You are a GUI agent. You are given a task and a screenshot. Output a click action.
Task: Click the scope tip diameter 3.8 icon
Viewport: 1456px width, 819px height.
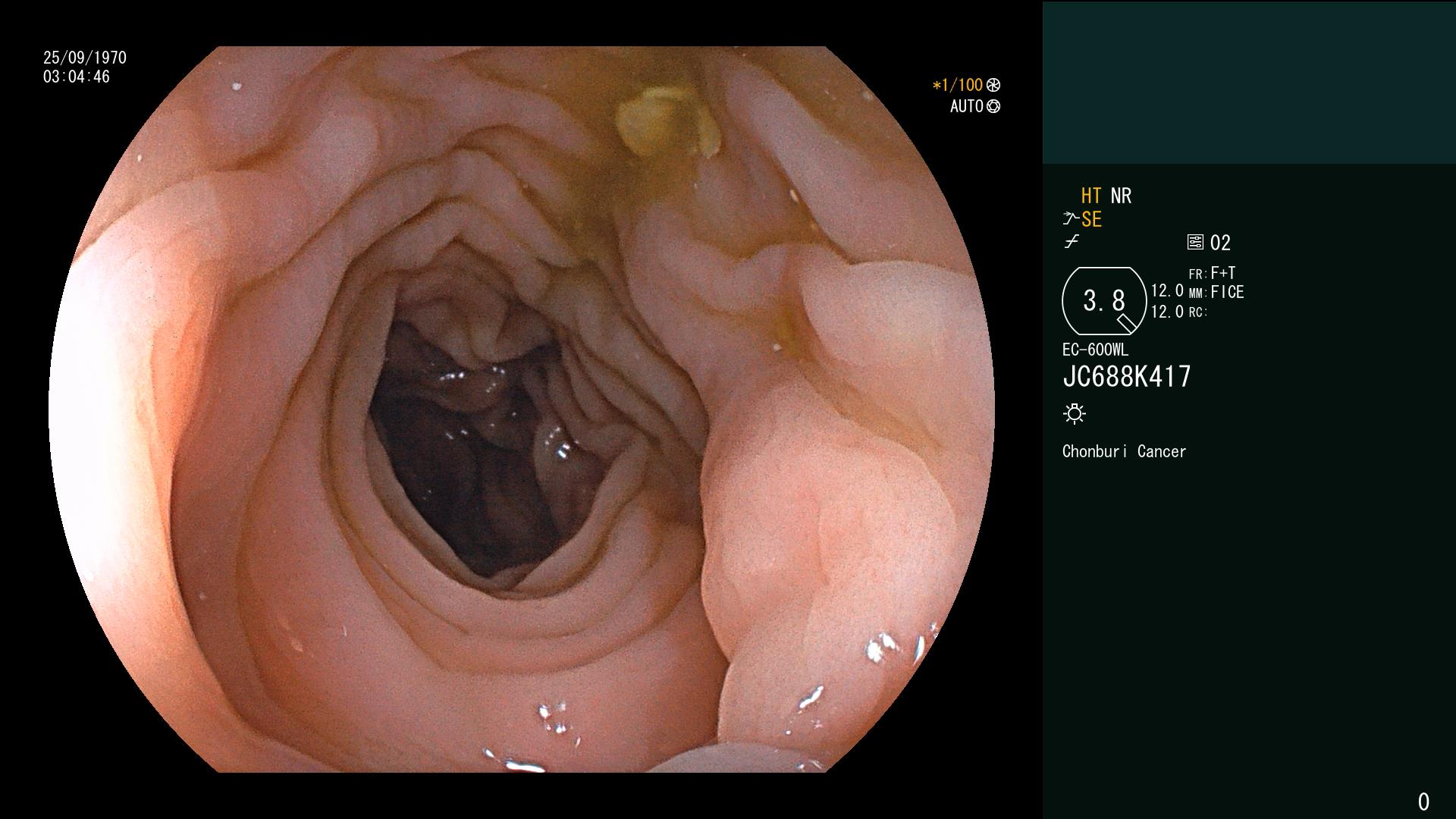[1104, 301]
